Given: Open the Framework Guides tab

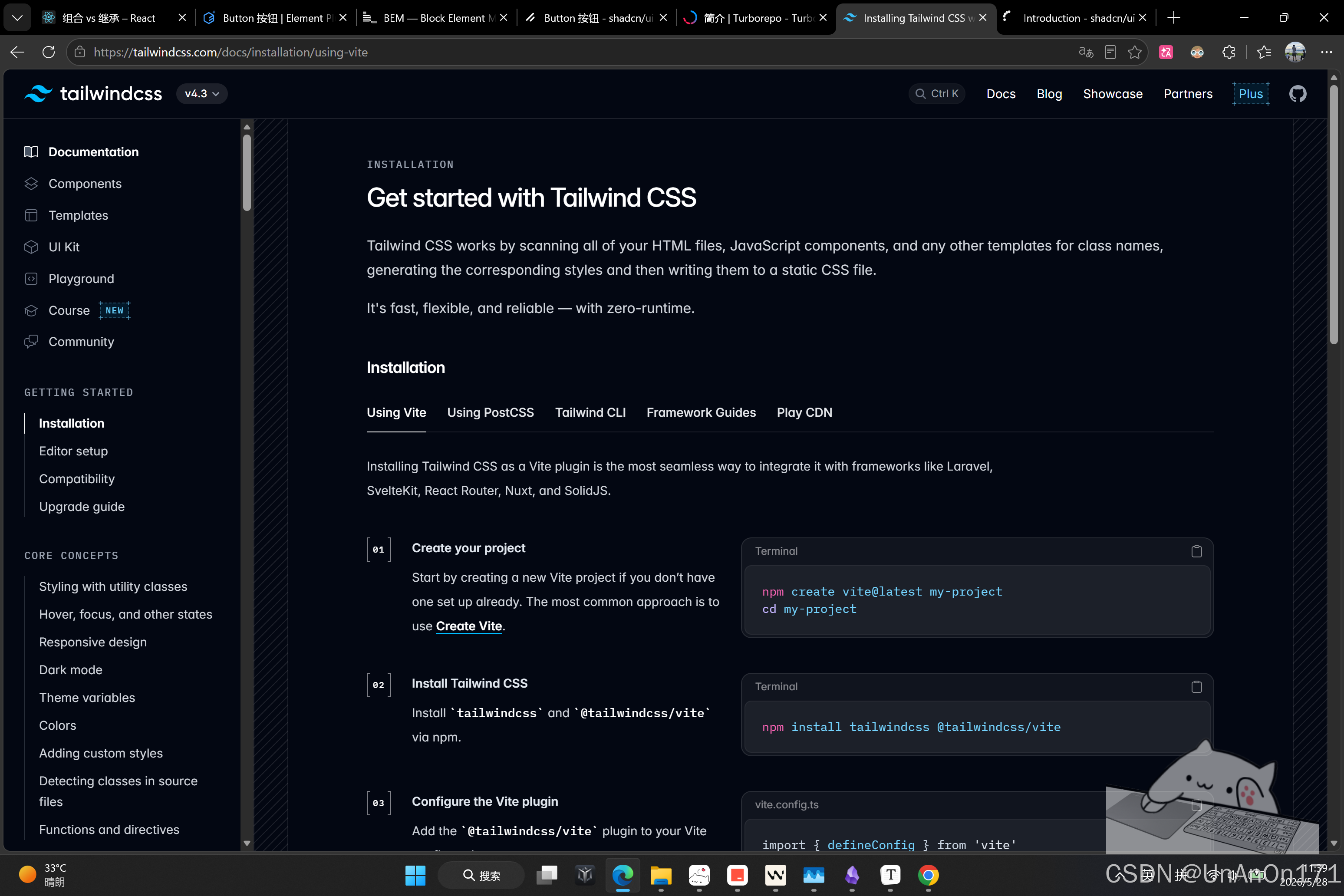Looking at the screenshot, I should [701, 412].
